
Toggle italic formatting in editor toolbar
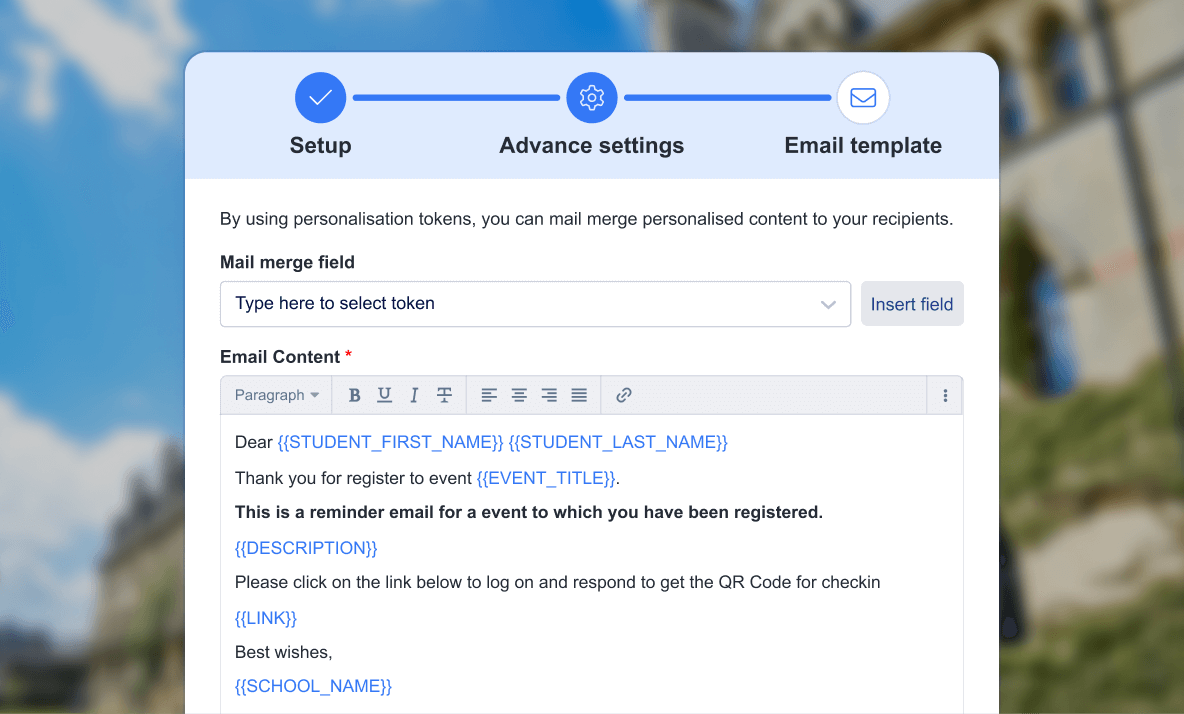(414, 395)
